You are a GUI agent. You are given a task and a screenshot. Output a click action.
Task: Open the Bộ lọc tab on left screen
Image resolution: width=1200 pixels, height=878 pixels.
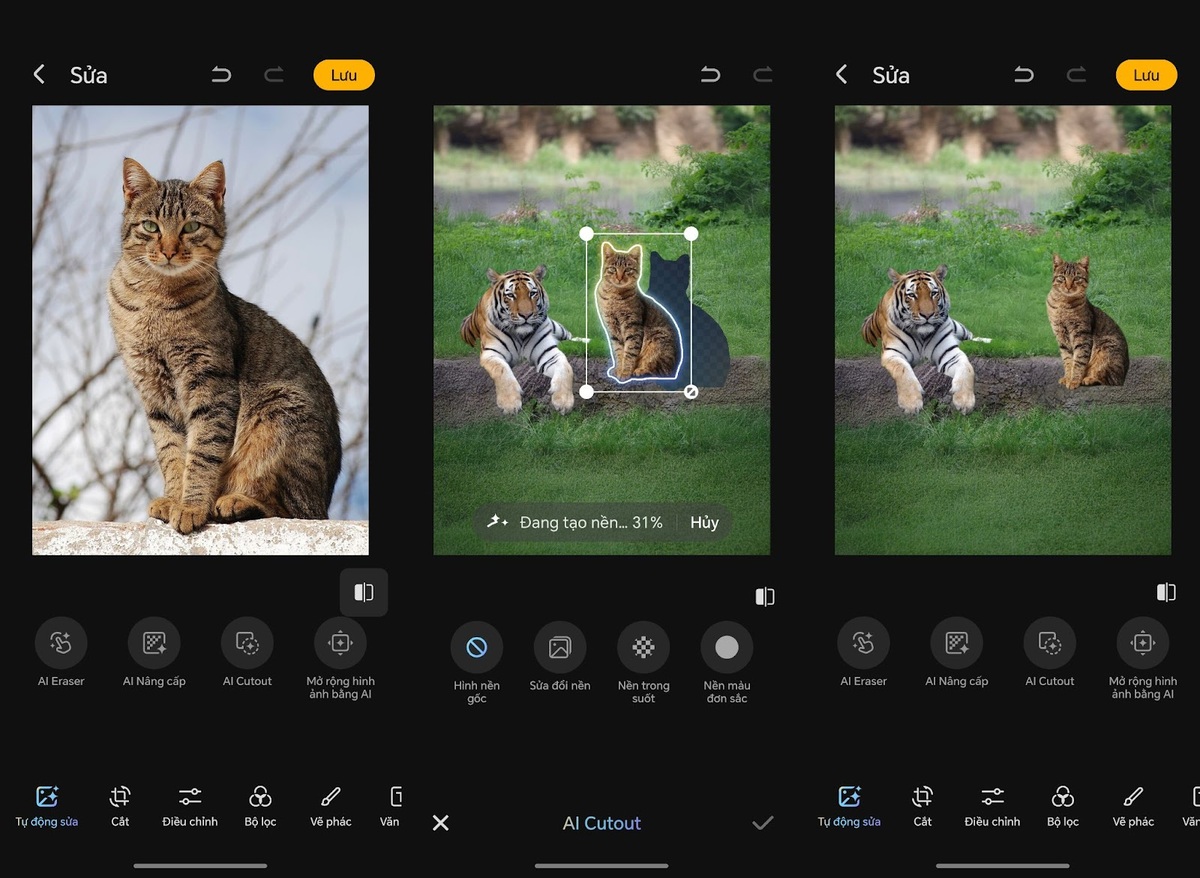pyautogui.click(x=260, y=807)
